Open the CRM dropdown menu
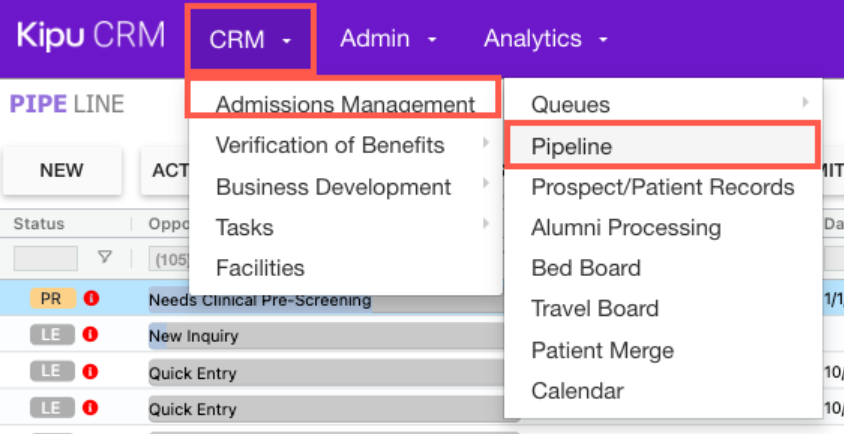Screen dimensions: 844x434 [x=250, y=39]
